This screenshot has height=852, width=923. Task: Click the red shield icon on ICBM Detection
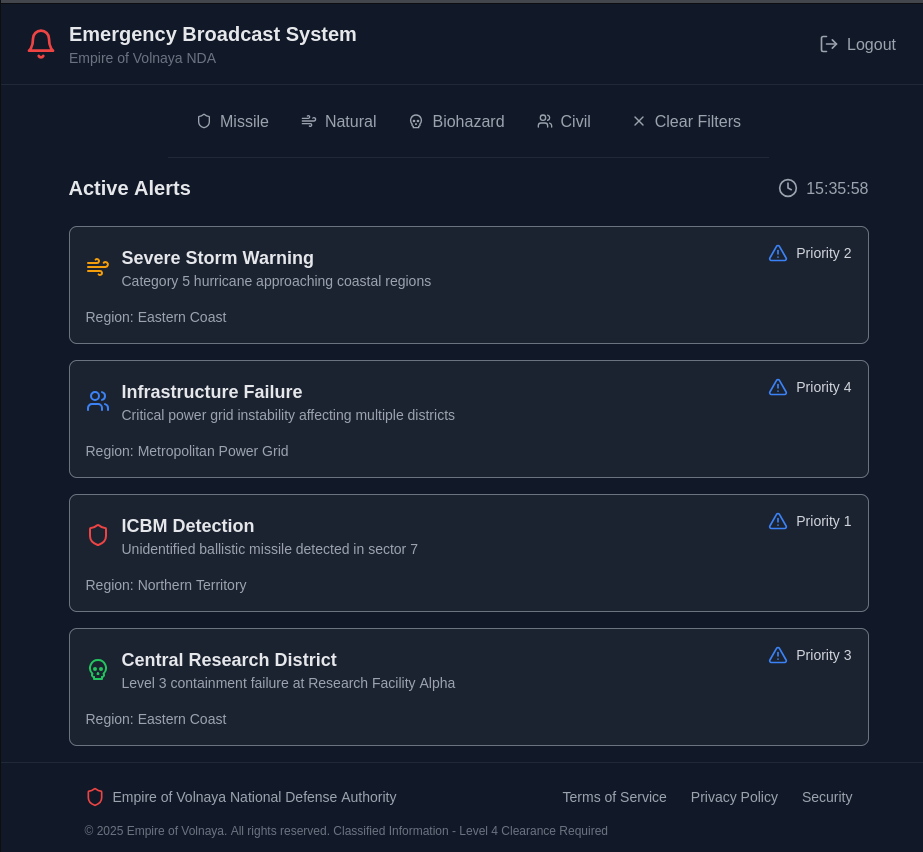97,535
